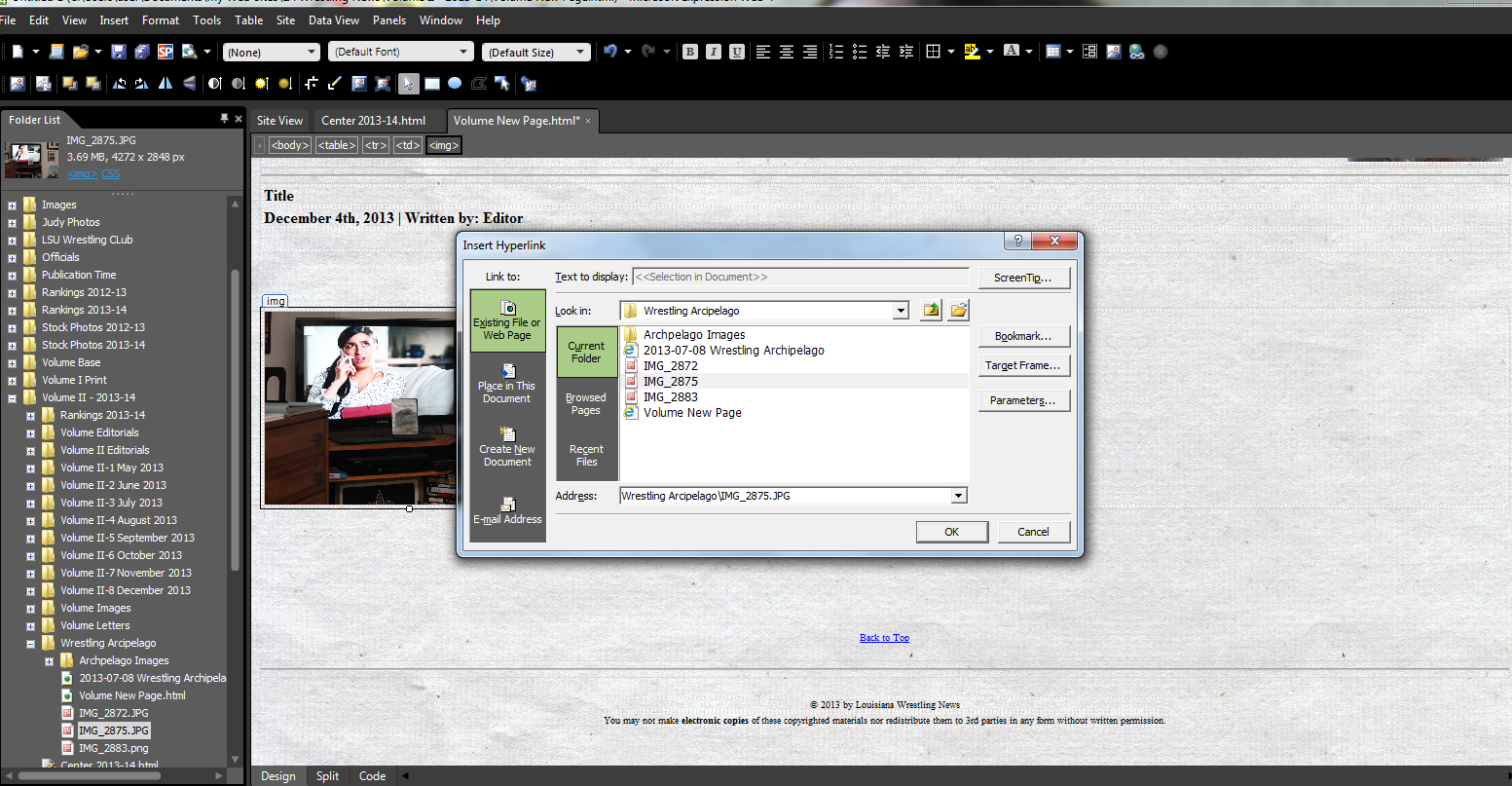
Task: Click the Target Frame... button
Action: (1024, 365)
